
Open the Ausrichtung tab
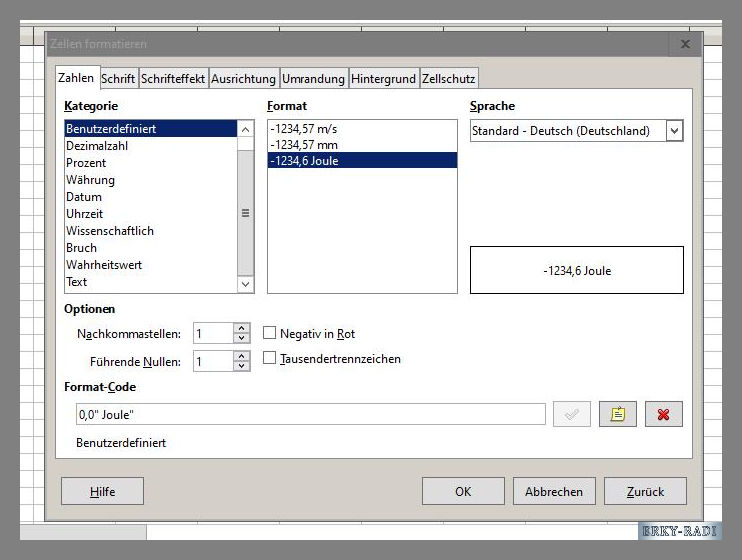[243, 79]
